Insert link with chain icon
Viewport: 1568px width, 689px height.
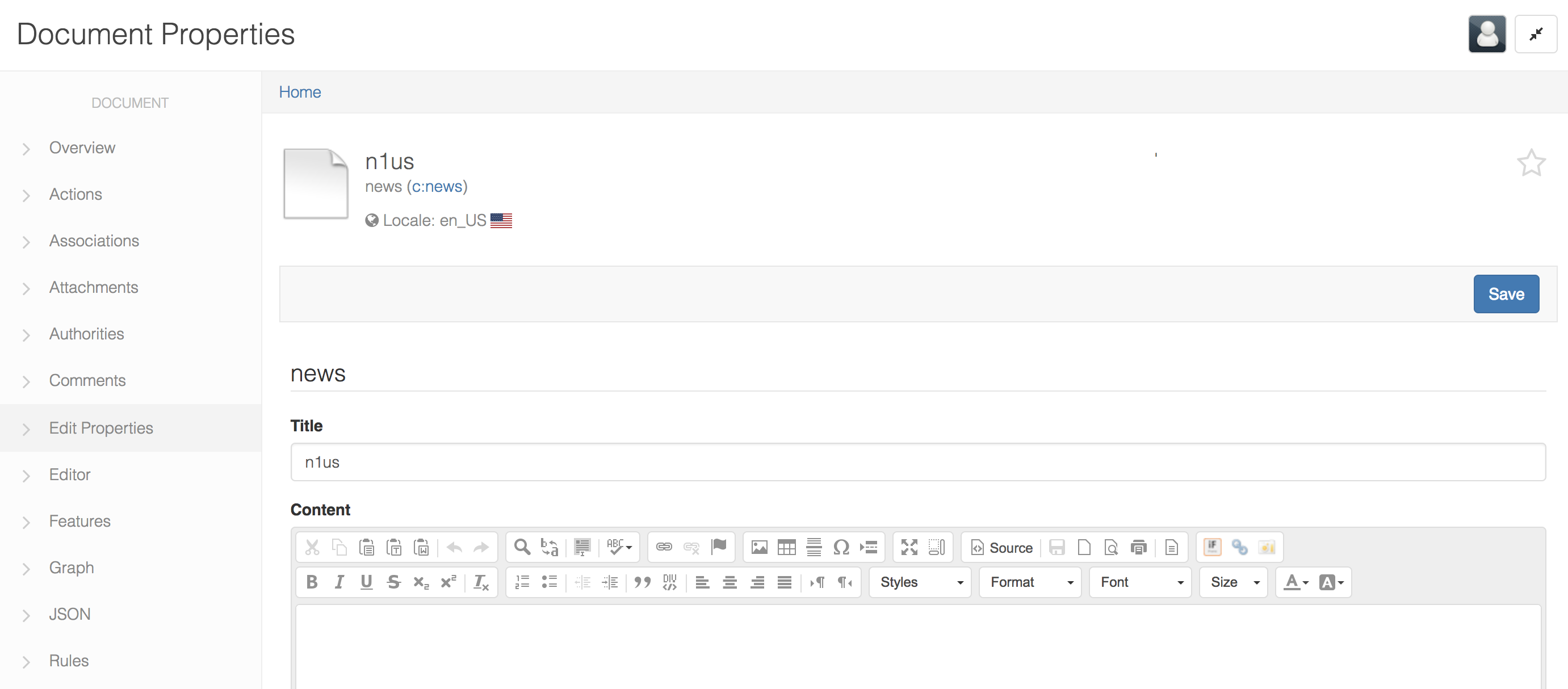[x=664, y=548]
